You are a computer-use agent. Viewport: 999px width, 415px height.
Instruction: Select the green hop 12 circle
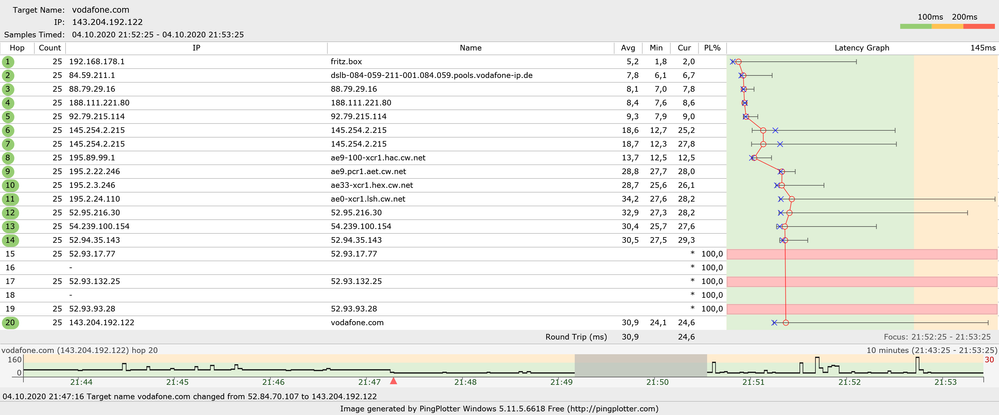tap(10, 213)
